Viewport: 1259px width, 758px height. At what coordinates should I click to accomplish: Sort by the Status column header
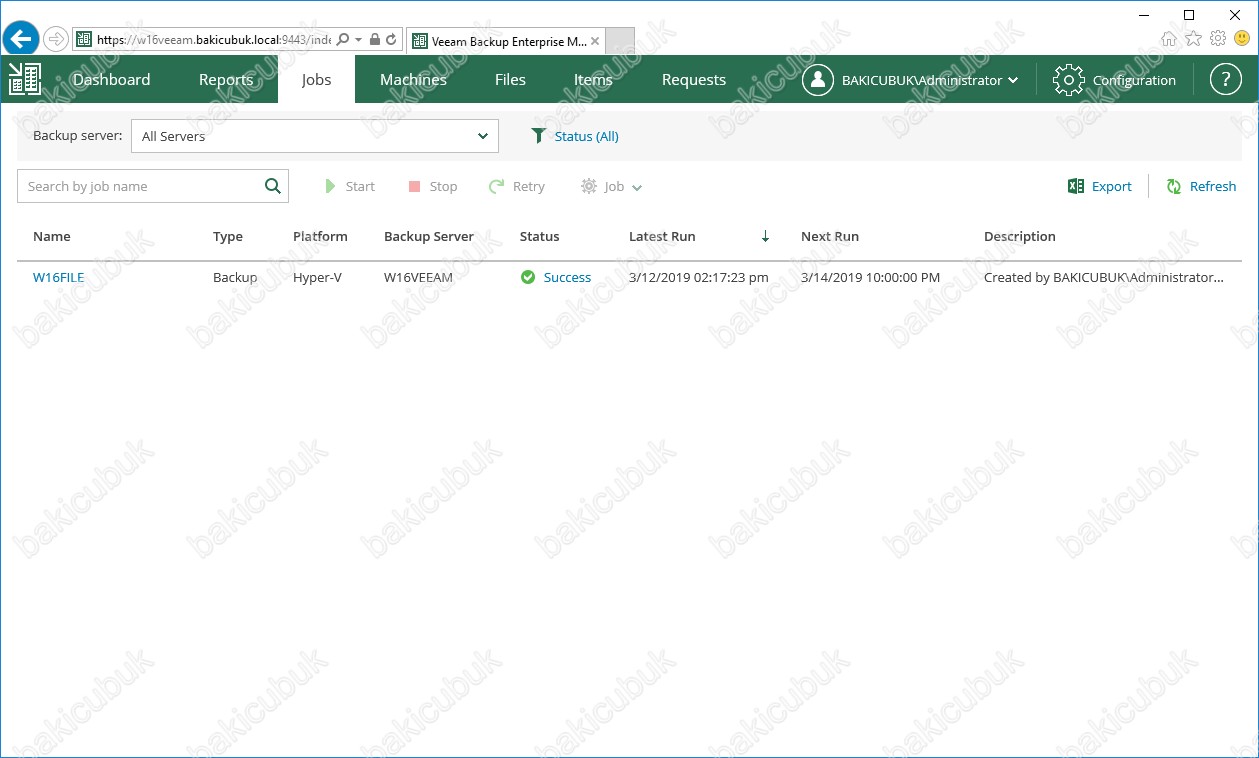pos(540,237)
